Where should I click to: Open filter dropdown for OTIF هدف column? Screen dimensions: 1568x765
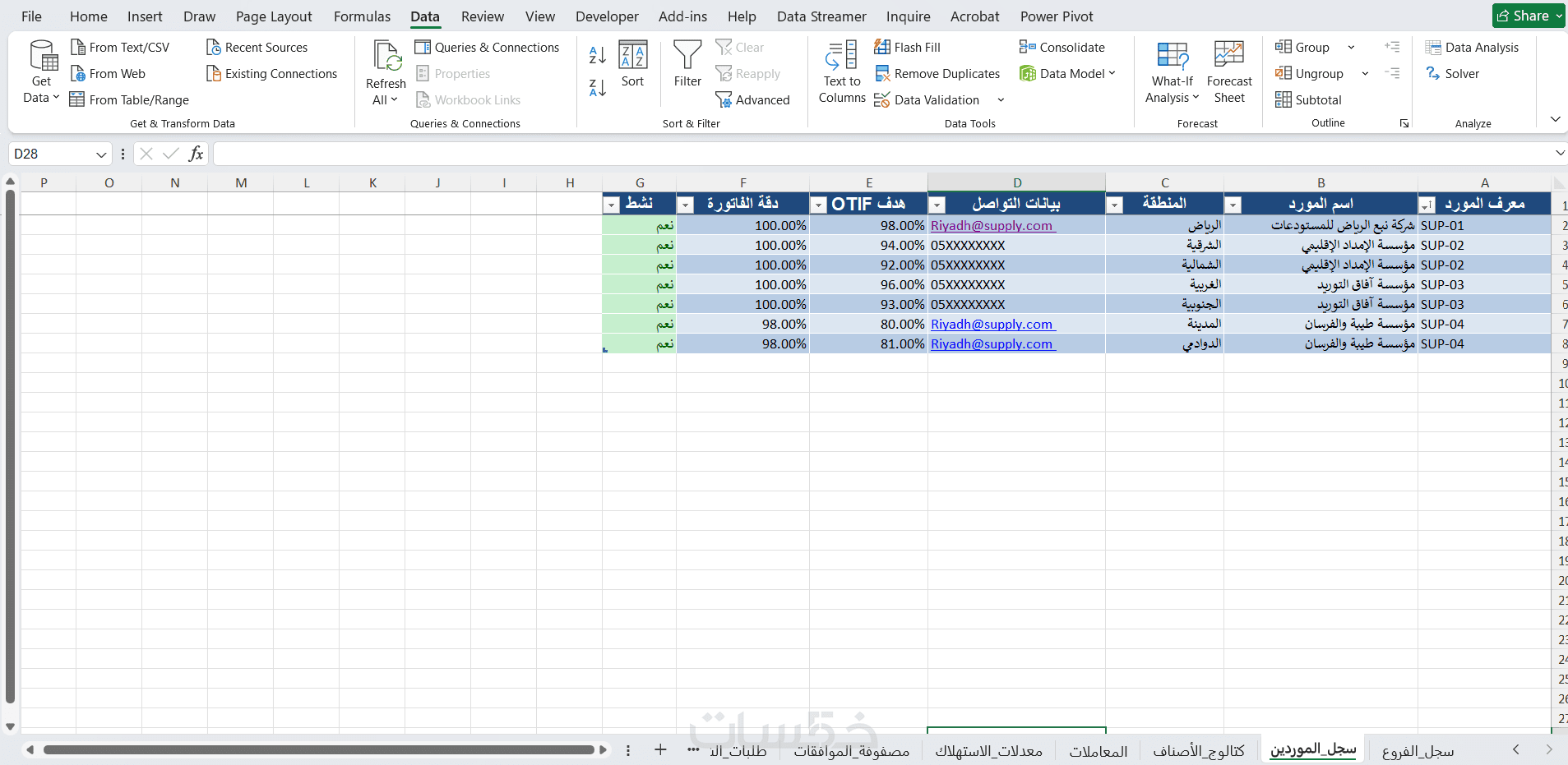[819, 205]
